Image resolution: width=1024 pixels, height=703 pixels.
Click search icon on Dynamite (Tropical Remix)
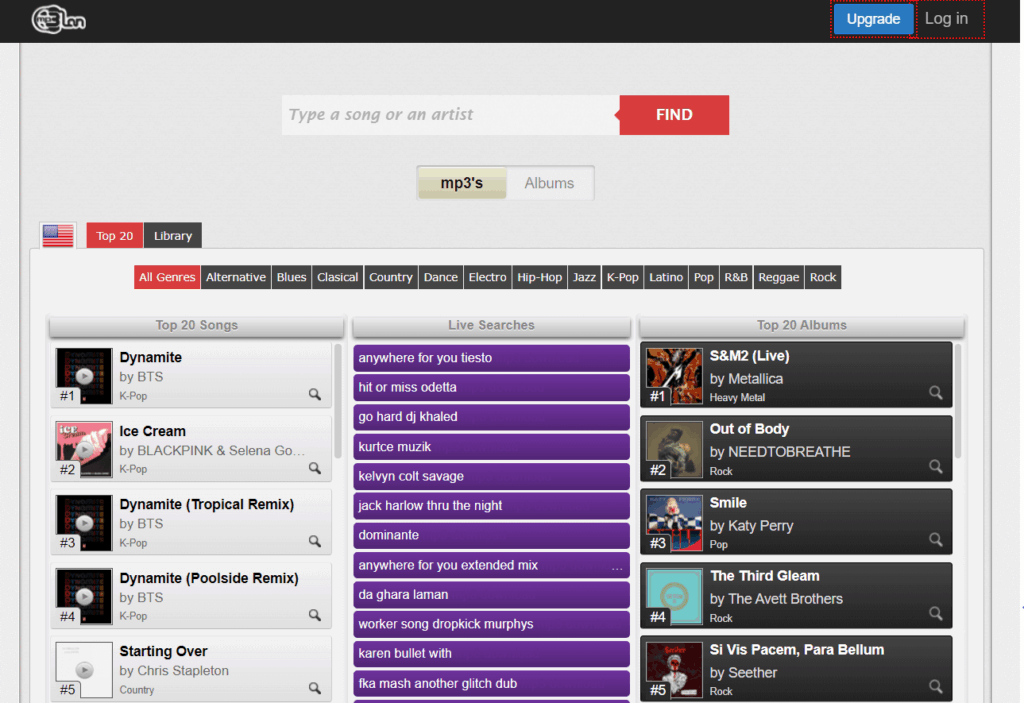(x=315, y=541)
